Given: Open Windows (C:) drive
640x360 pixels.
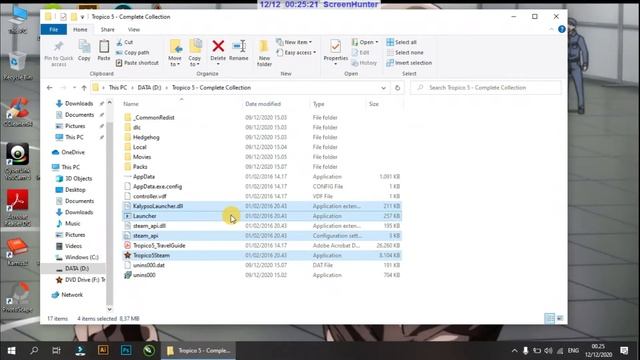Looking at the screenshot, I should (x=82, y=257).
